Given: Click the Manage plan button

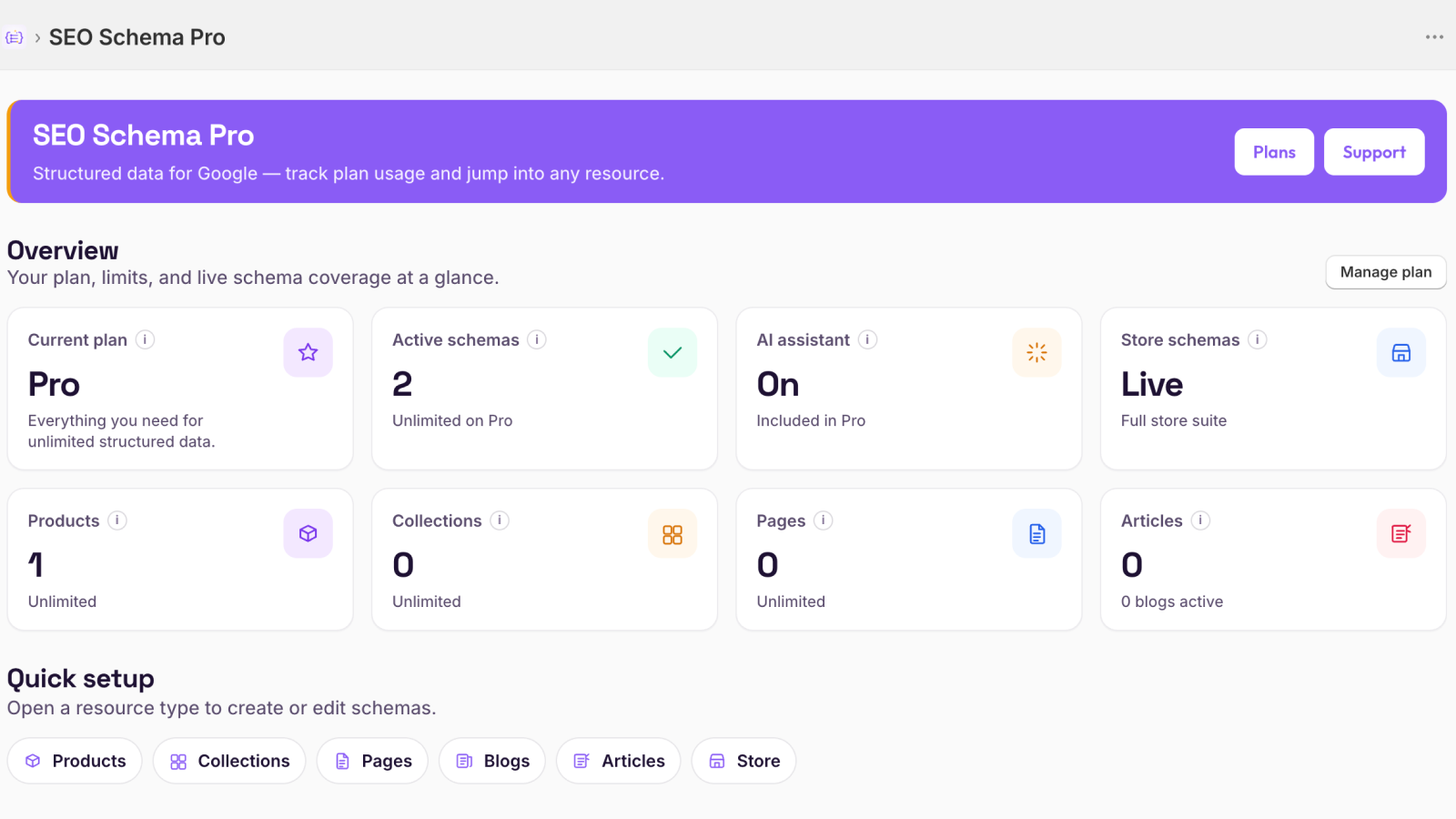Looking at the screenshot, I should coord(1386,272).
